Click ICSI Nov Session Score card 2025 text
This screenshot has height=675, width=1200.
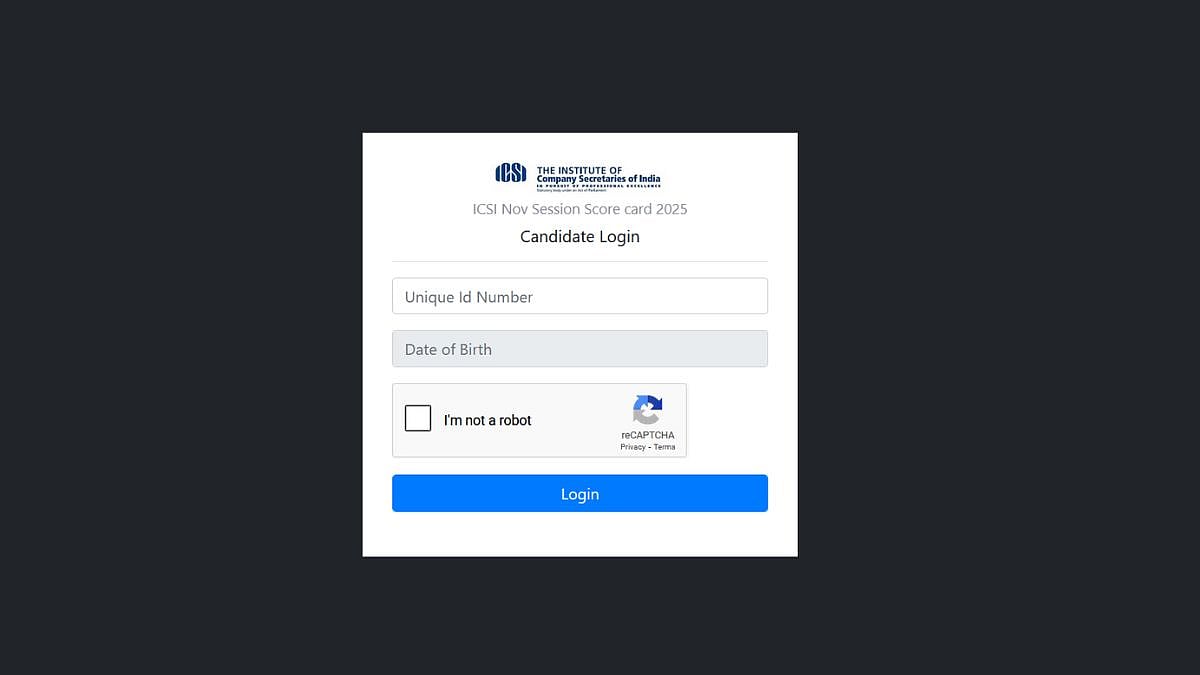580,209
